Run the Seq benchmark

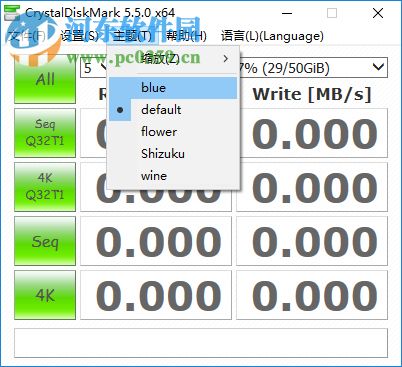(45, 241)
